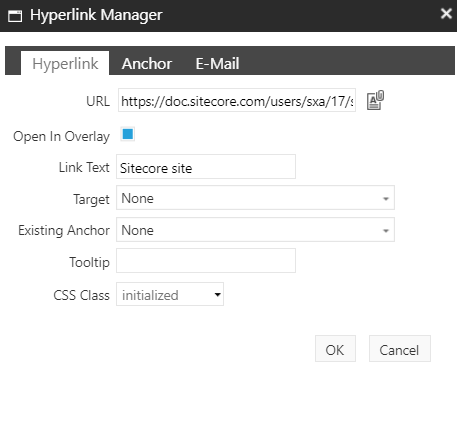This screenshot has width=457, height=421.
Task: Click the arrow of Existing Anchor dropdown
Action: tap(386, 231)
